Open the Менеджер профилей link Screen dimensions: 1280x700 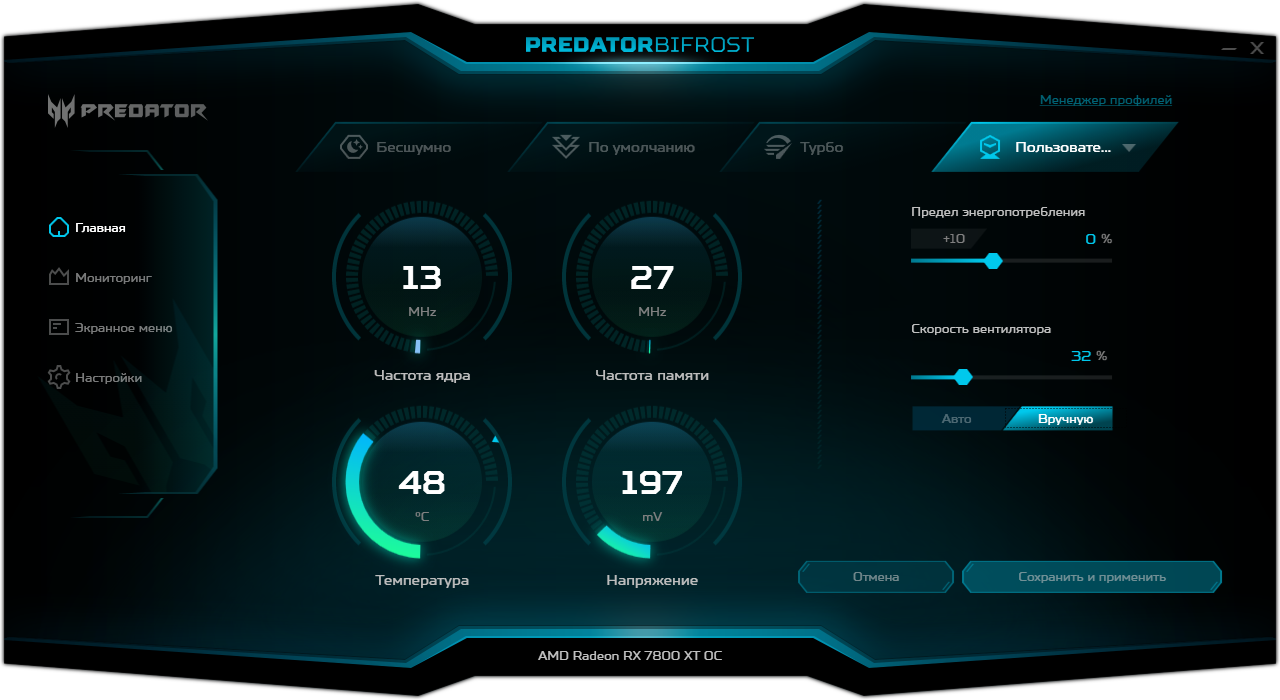coord(1106,100)
